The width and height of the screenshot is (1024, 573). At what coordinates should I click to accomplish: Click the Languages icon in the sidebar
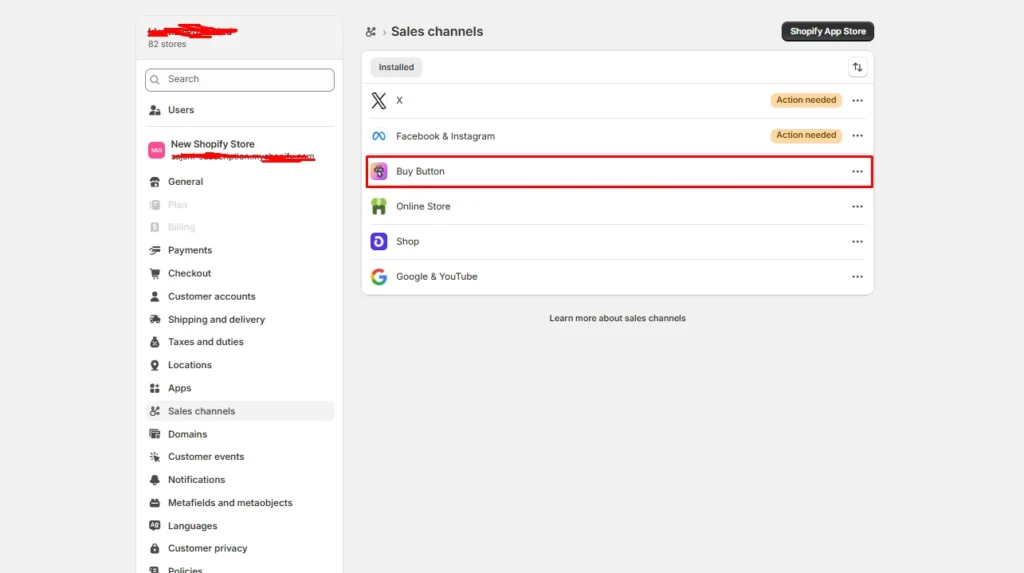coord(155,526)
